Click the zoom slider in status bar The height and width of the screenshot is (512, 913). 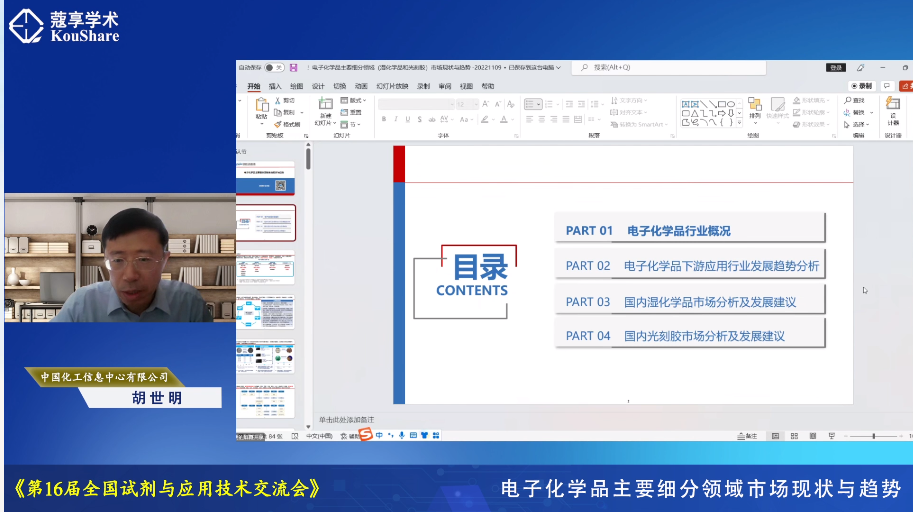(875, 436)
